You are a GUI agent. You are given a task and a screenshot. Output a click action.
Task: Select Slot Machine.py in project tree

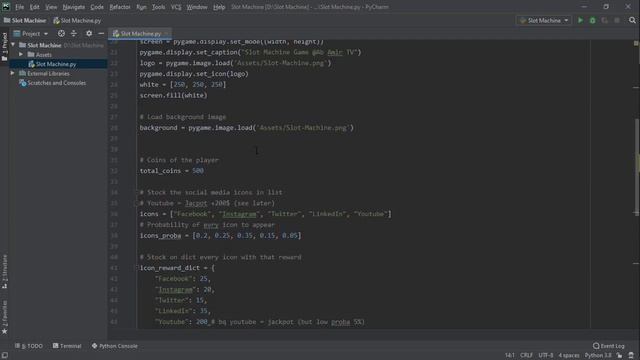pyautogui.click(x=56, y=64)
